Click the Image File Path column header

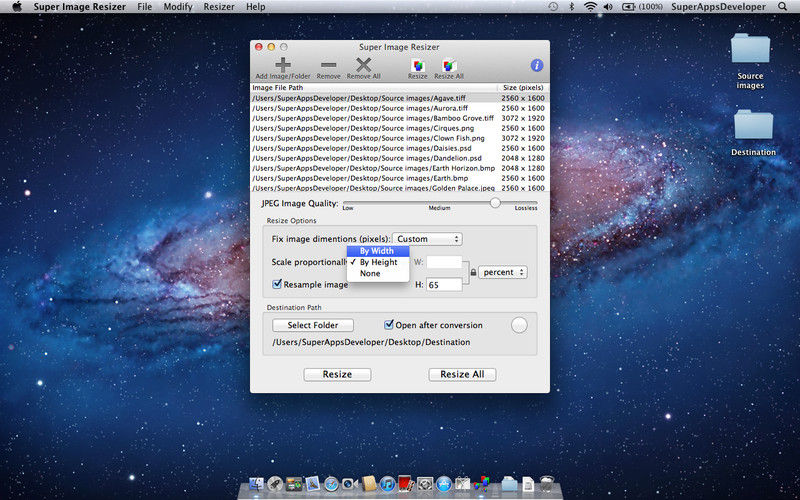click(373, 88)
